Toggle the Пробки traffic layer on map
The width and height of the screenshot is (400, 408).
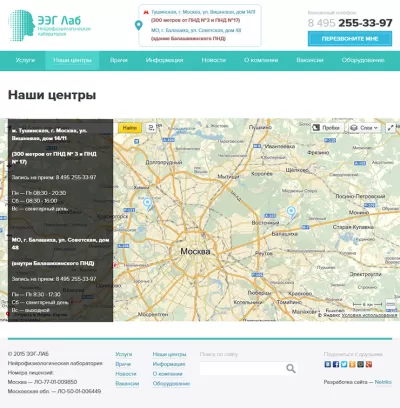pos(327,128)
